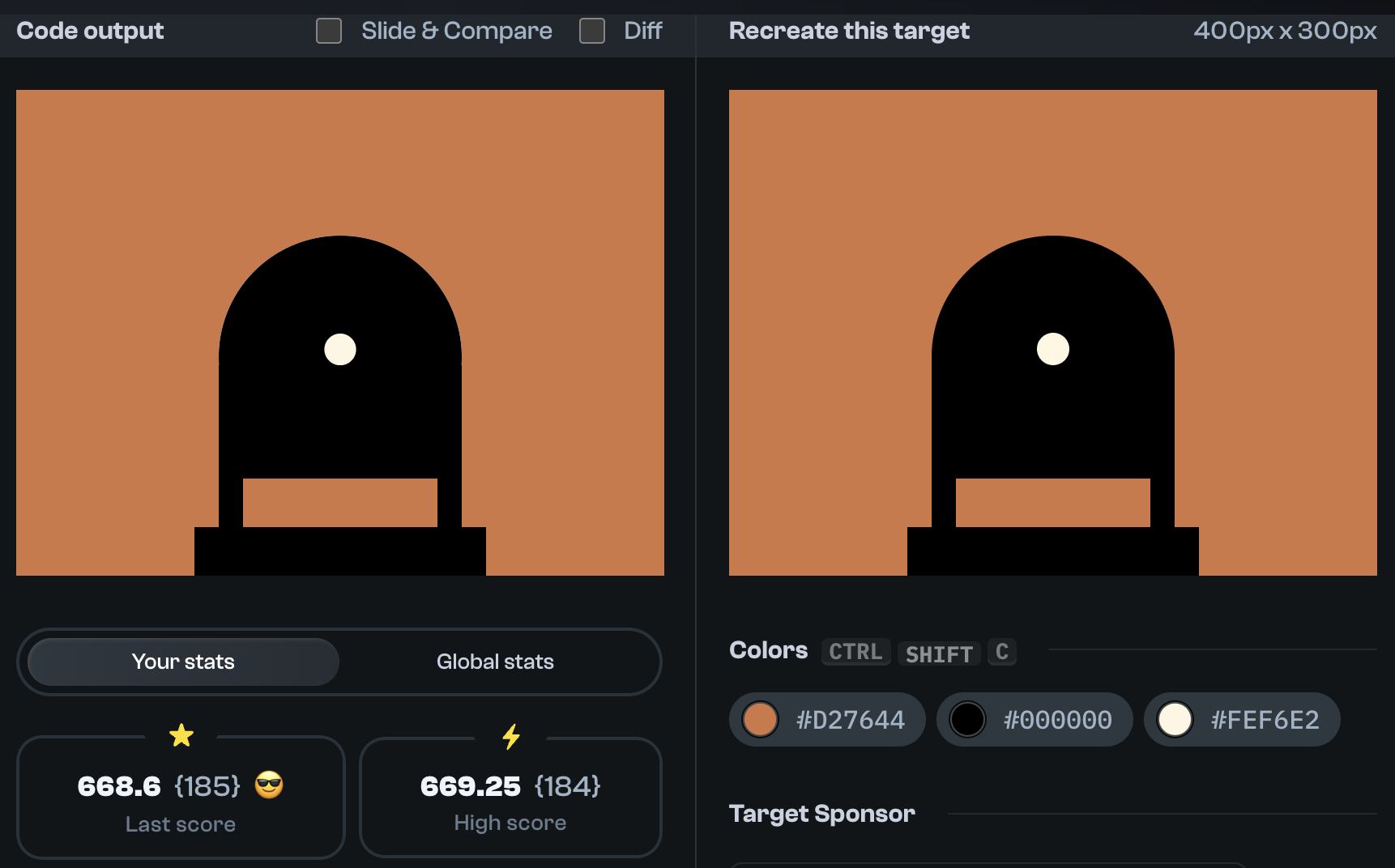Switch to the Your stats tab
1395x868 pixels.
click(182, 662)
